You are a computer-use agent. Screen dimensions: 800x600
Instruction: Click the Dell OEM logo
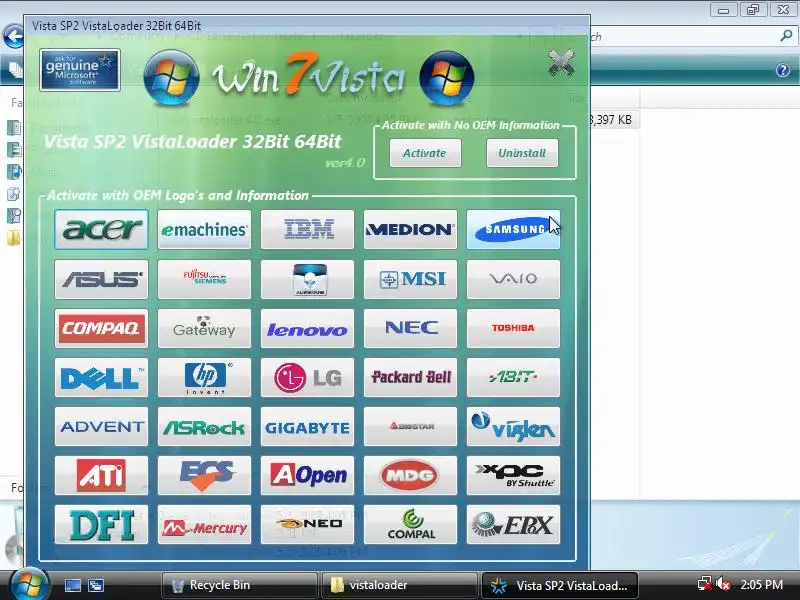(x=101, y=377)
